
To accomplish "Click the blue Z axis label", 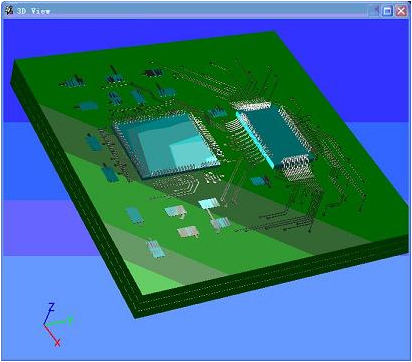I will click(x=51, y=307).
